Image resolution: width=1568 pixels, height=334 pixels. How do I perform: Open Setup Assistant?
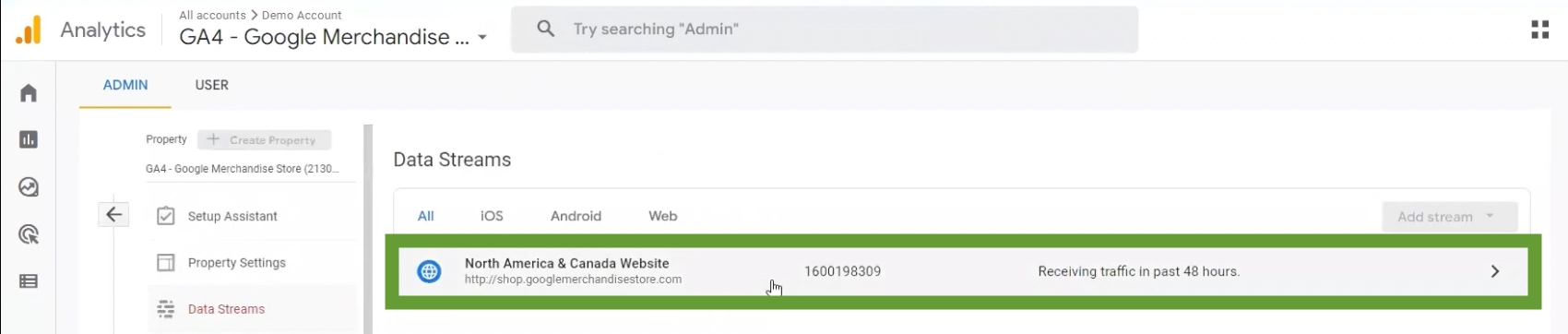coord(232,216)
